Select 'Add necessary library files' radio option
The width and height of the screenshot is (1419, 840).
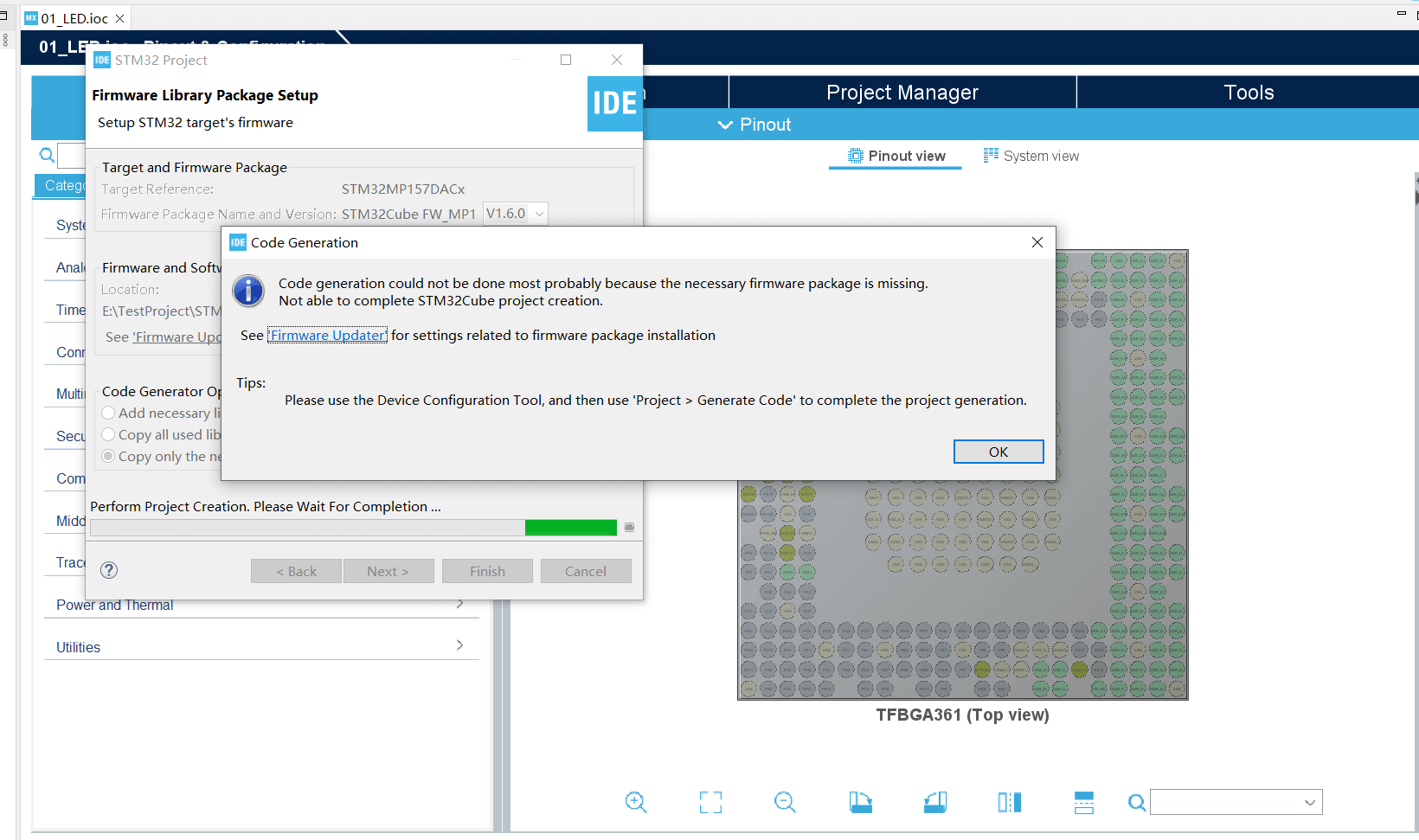[108, 413]
